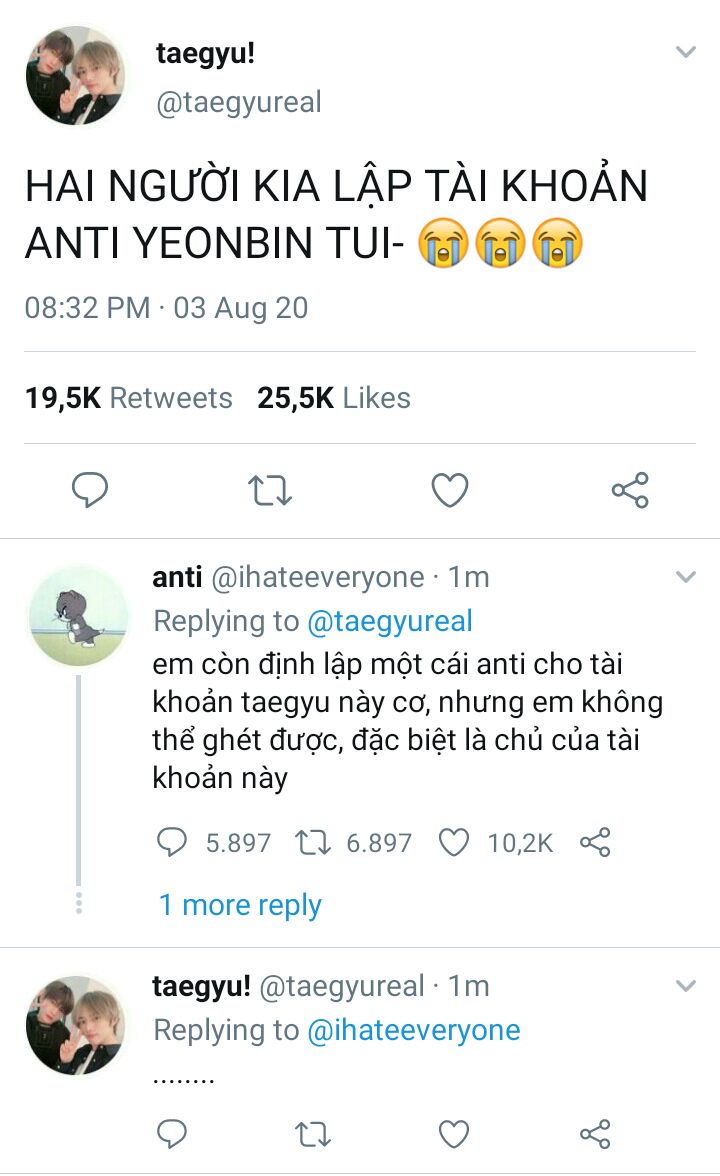Share anti's reply tweet

pyautogui.click(x=595, y=843)
